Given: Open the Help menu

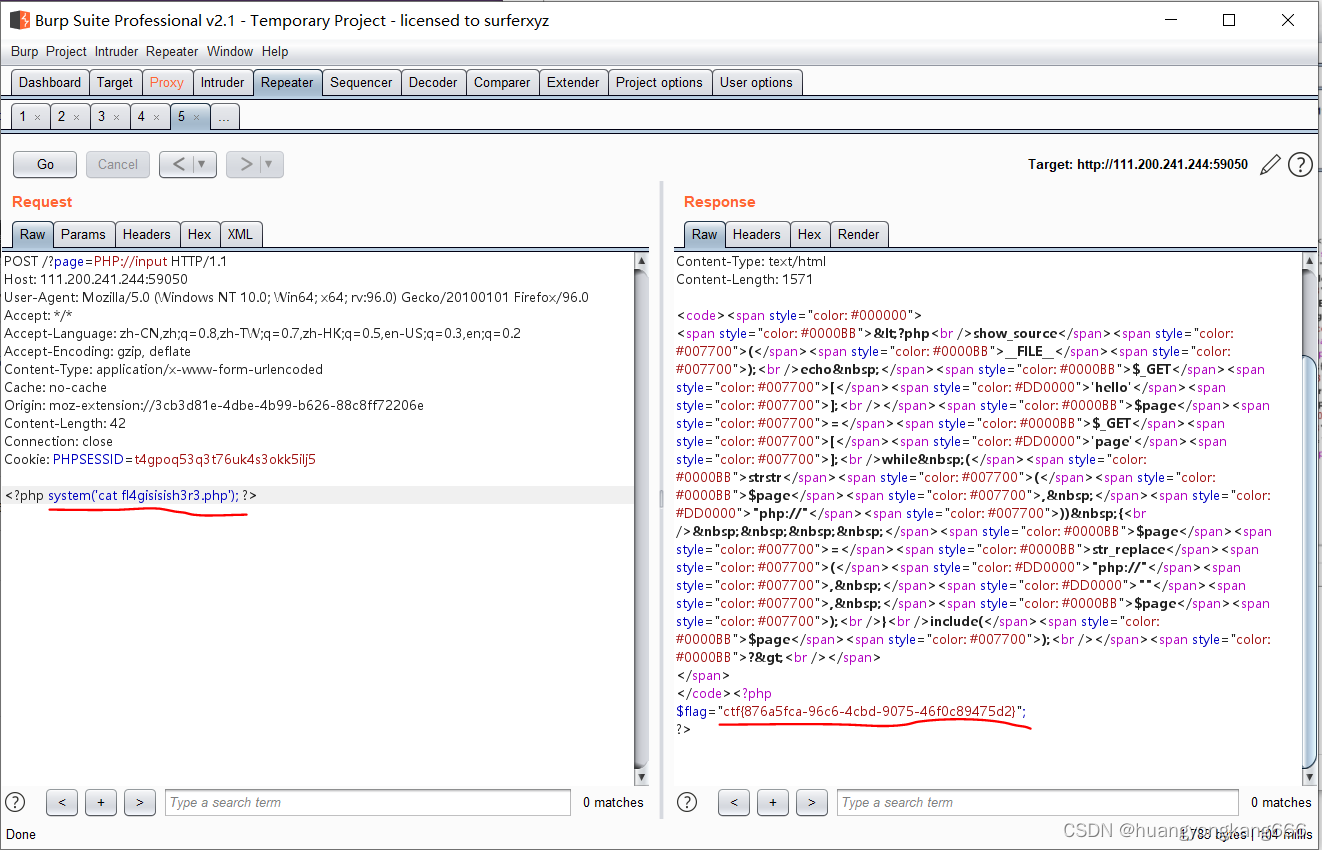Looking at the screenshot, I should coord(275,51).
